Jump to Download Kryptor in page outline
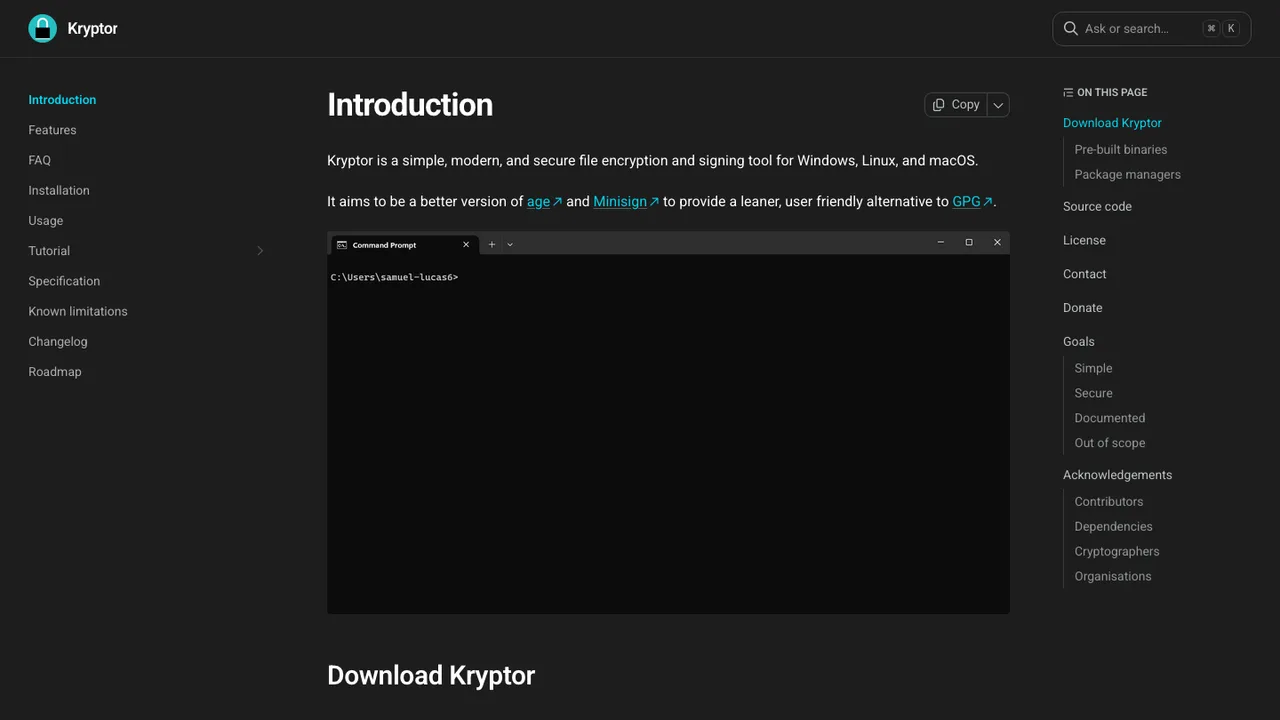Screen dimensions: 1280x720 coord(1112,123)
